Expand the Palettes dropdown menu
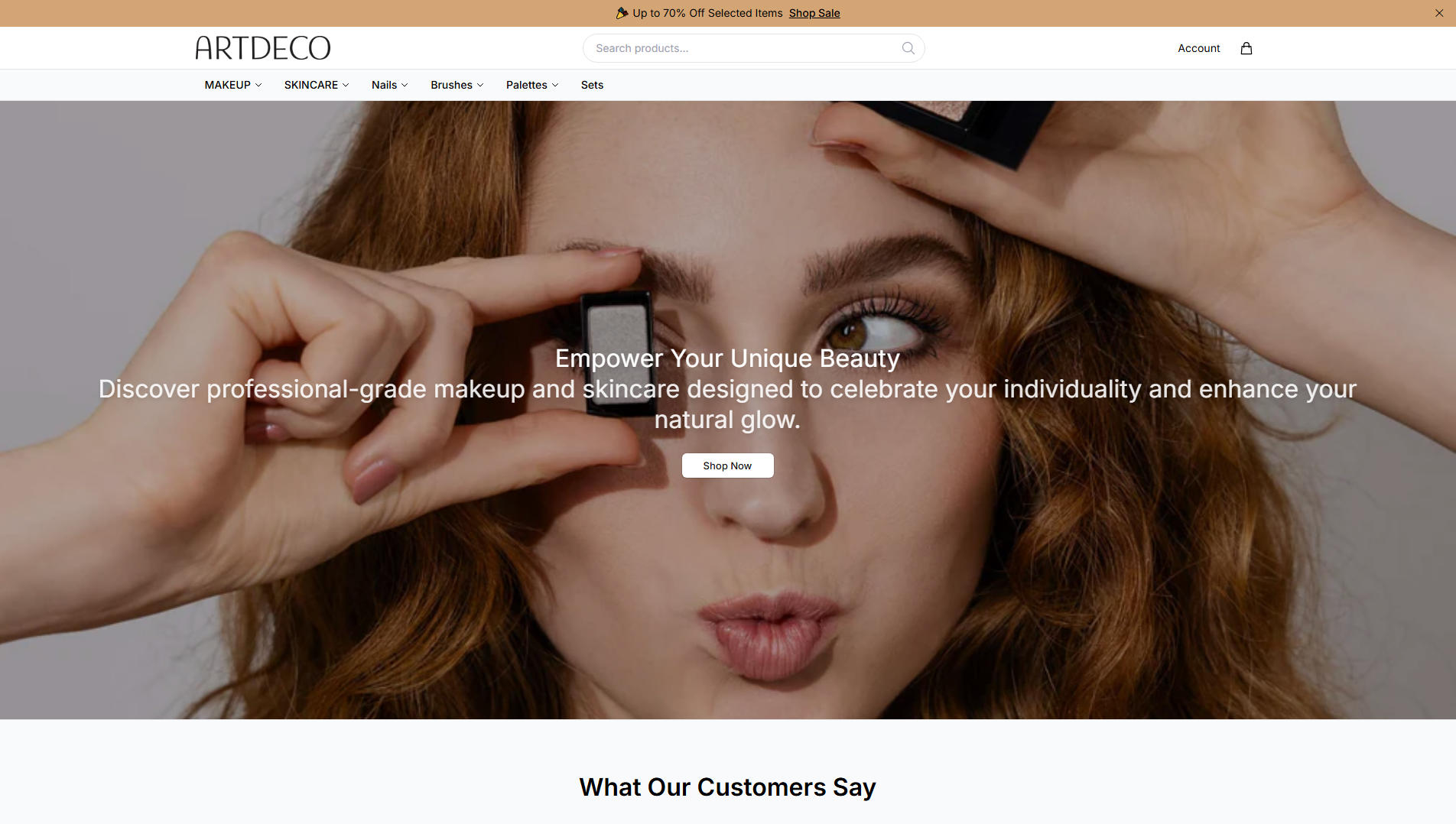 click(532, 85)
